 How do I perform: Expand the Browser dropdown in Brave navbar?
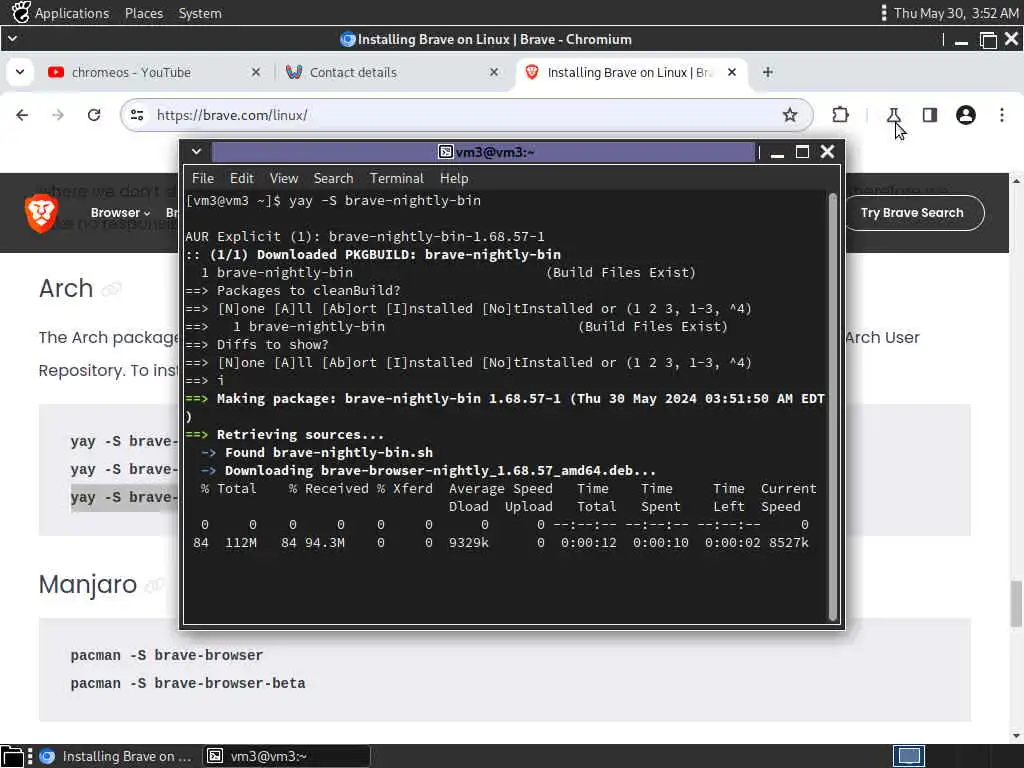120,213
